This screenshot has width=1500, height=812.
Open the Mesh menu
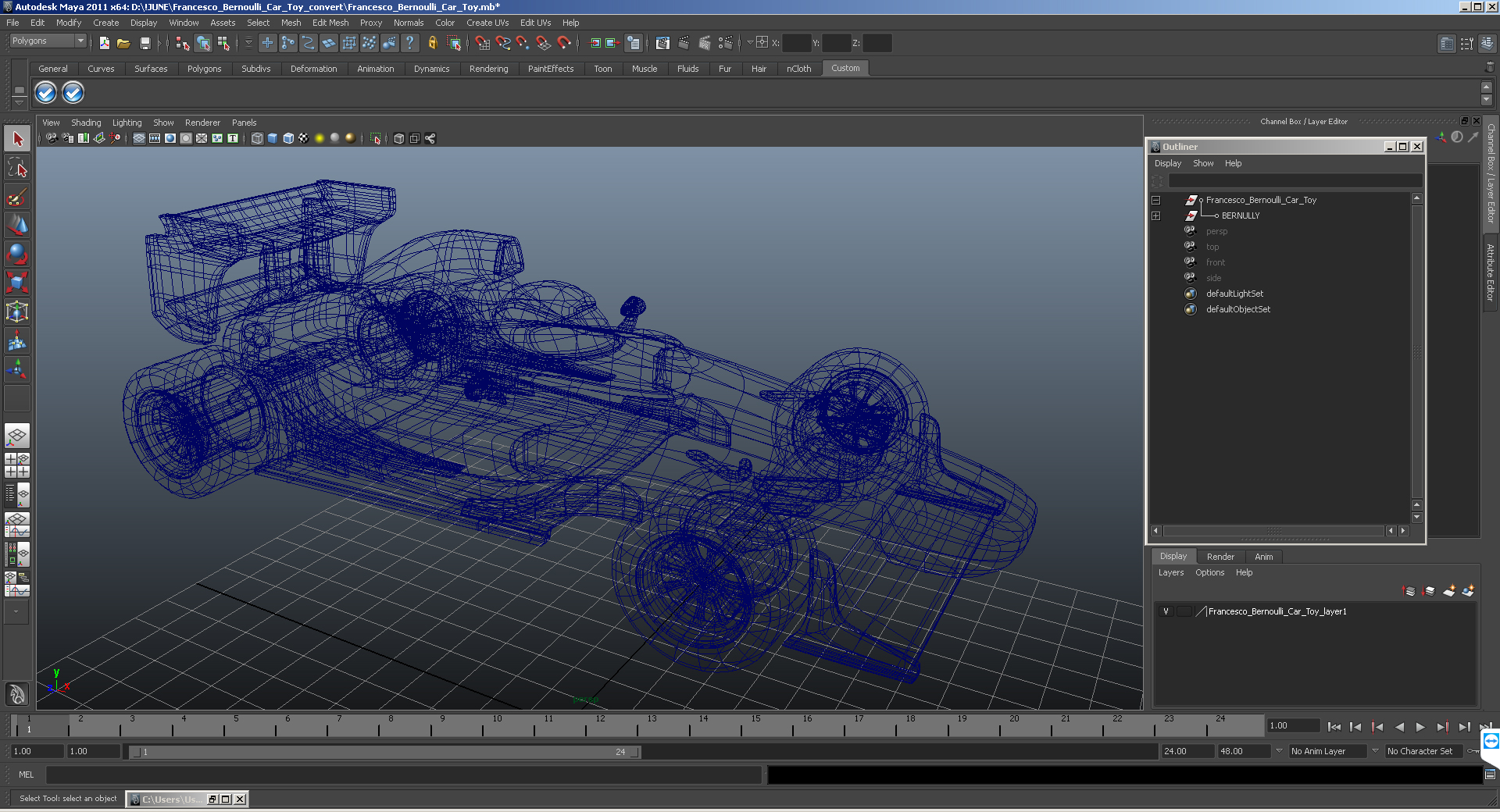click(x=291, y=23)
